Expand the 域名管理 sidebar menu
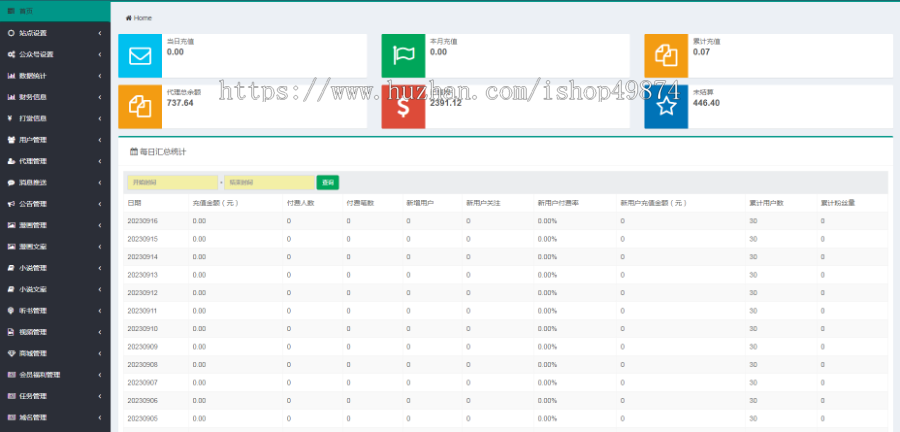This screenshot has height=432, width=900. [x=54, y=417]
